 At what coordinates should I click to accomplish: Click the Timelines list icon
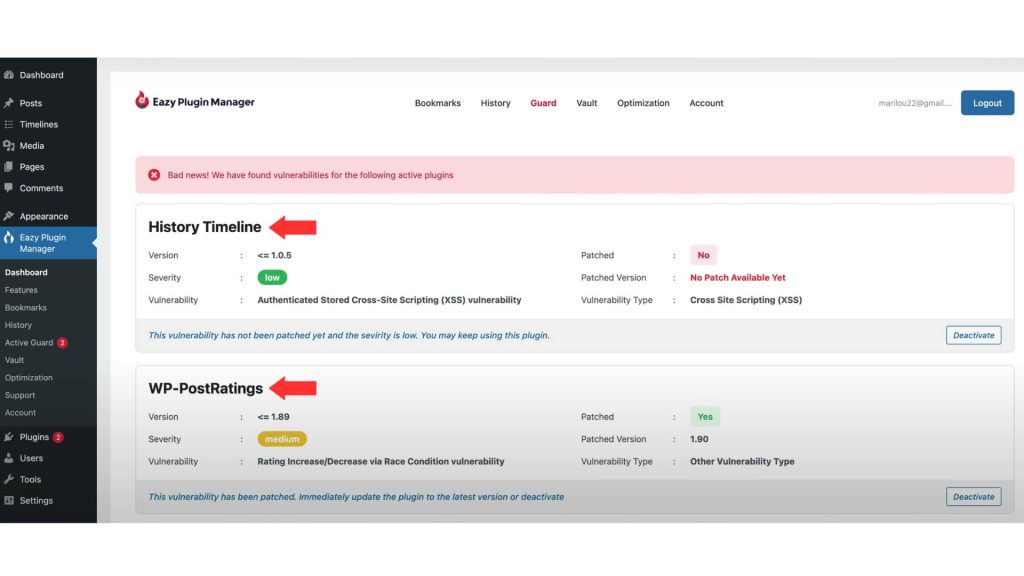(8, 124)
